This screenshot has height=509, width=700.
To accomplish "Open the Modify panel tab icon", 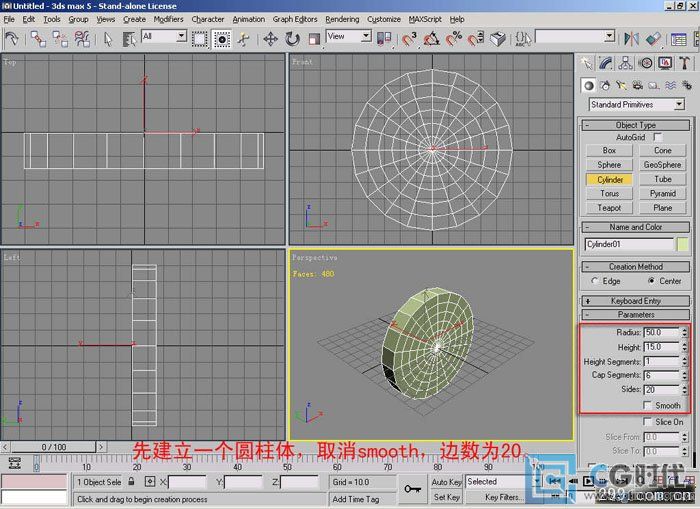I will (606, 63).
